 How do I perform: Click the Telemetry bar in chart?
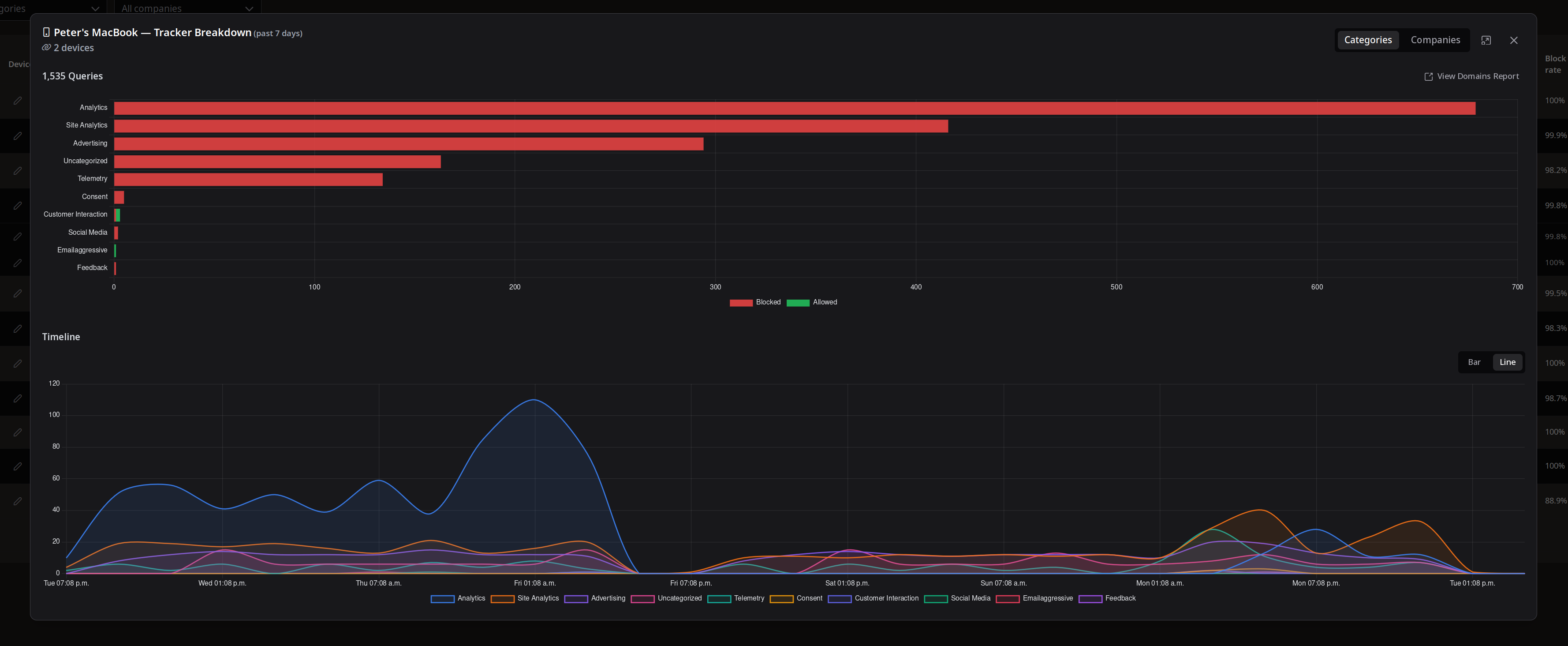coord(248,180)
